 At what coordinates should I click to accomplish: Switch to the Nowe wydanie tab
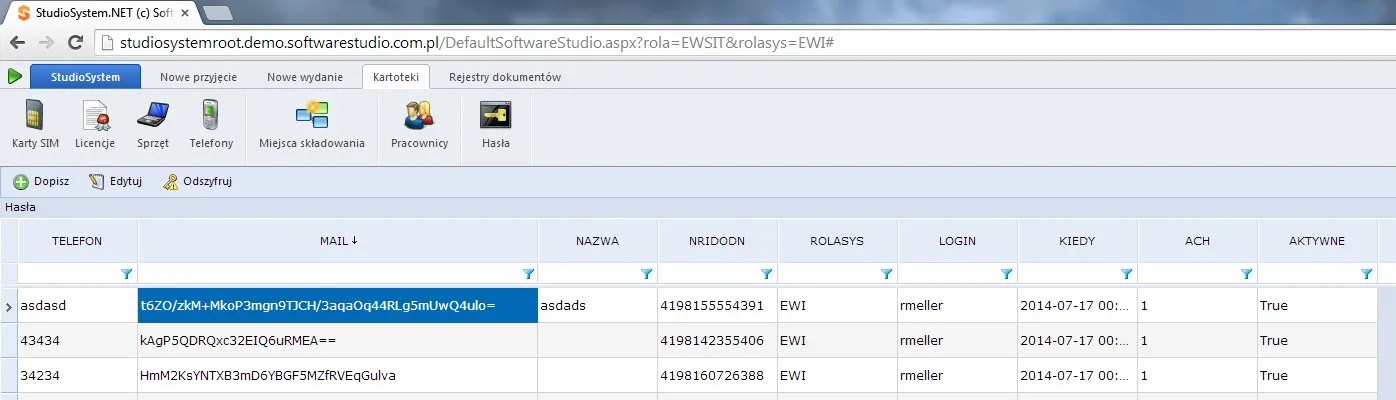305,77
